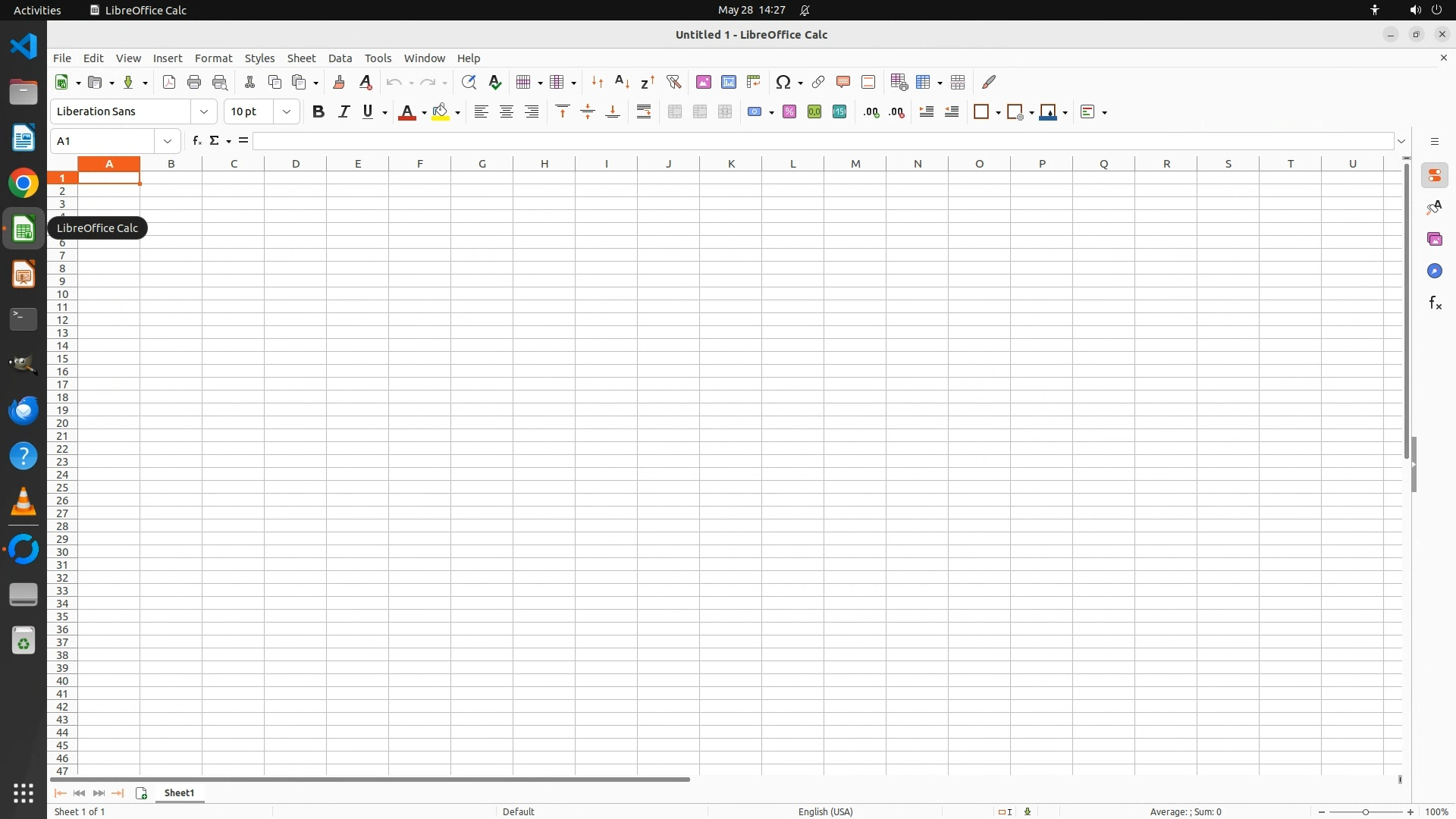Image resolution: width=1456 pixels, height=819 pixels.
Task: Toggle Wrap Text for cells
Action: tap(644, 112)
